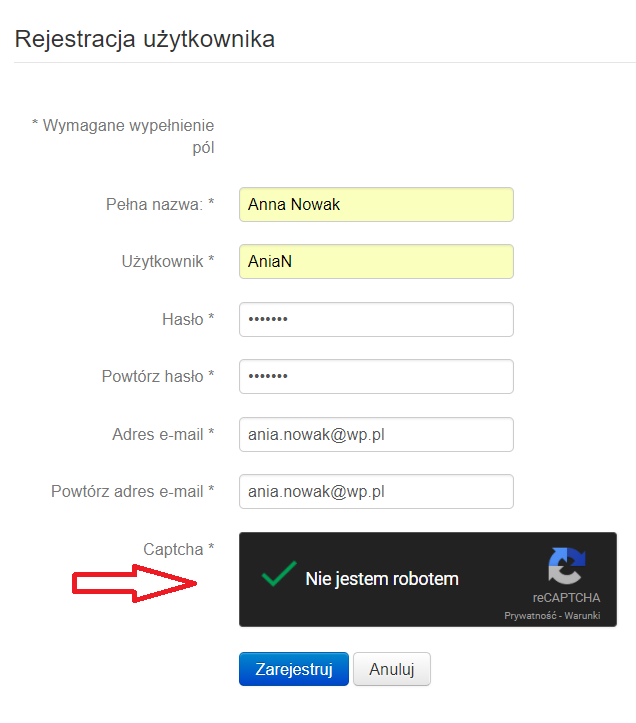Submit form with Zarejestruj button
This screenshot has height=723, width=636.
[x=294, y=669]
